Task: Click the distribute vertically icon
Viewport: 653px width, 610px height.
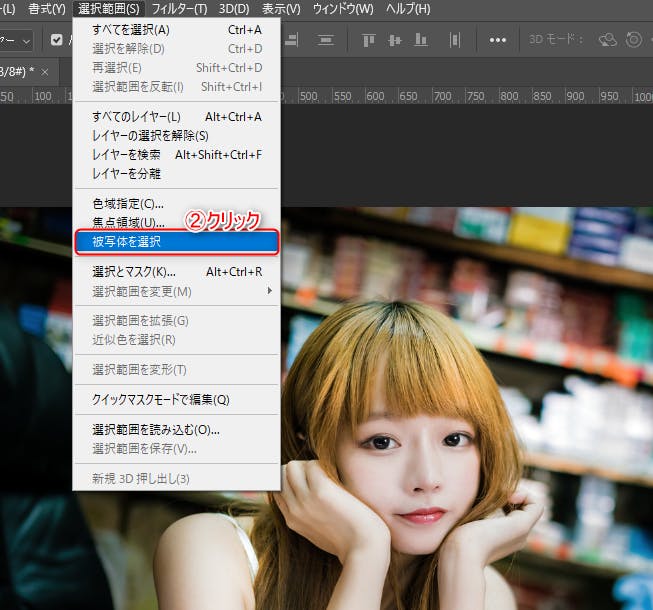Action: click(x=326, y=40)
